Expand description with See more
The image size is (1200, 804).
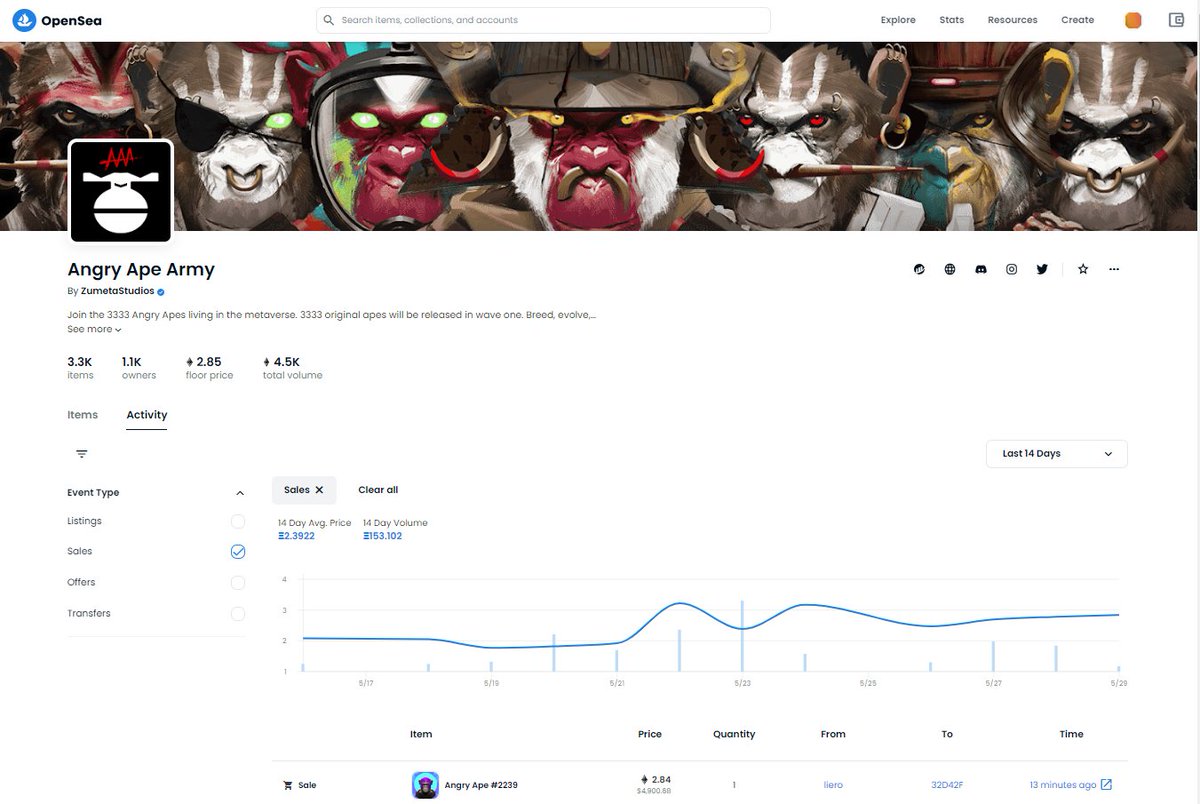(x=94, y=329)
